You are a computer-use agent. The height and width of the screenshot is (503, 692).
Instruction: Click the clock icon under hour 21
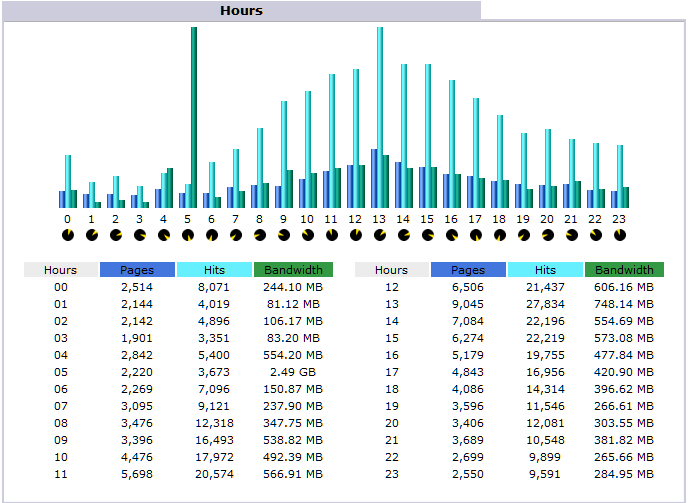tap(572, 235)
